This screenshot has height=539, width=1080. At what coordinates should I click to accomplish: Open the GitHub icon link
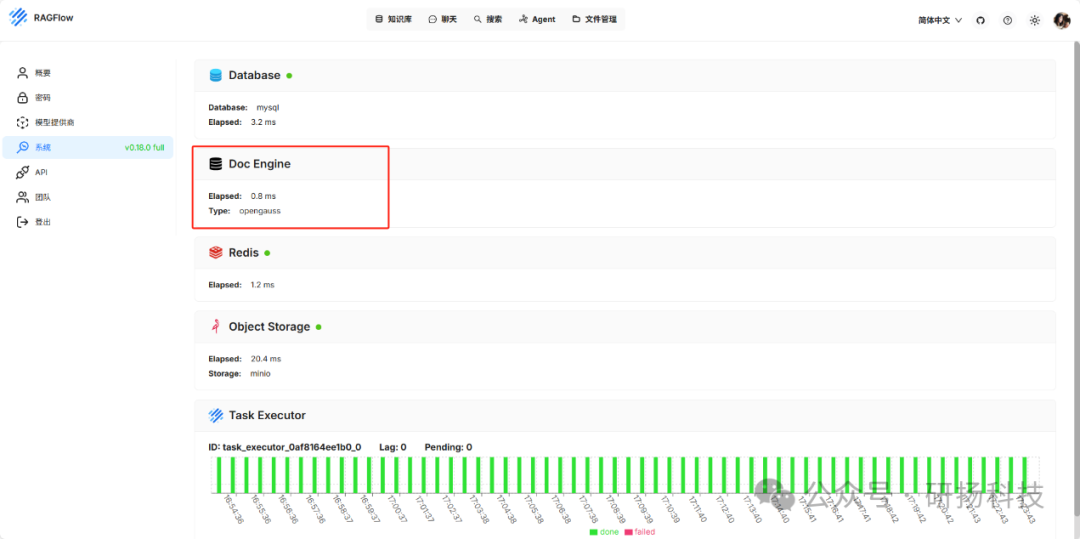(x=981, y=21)
